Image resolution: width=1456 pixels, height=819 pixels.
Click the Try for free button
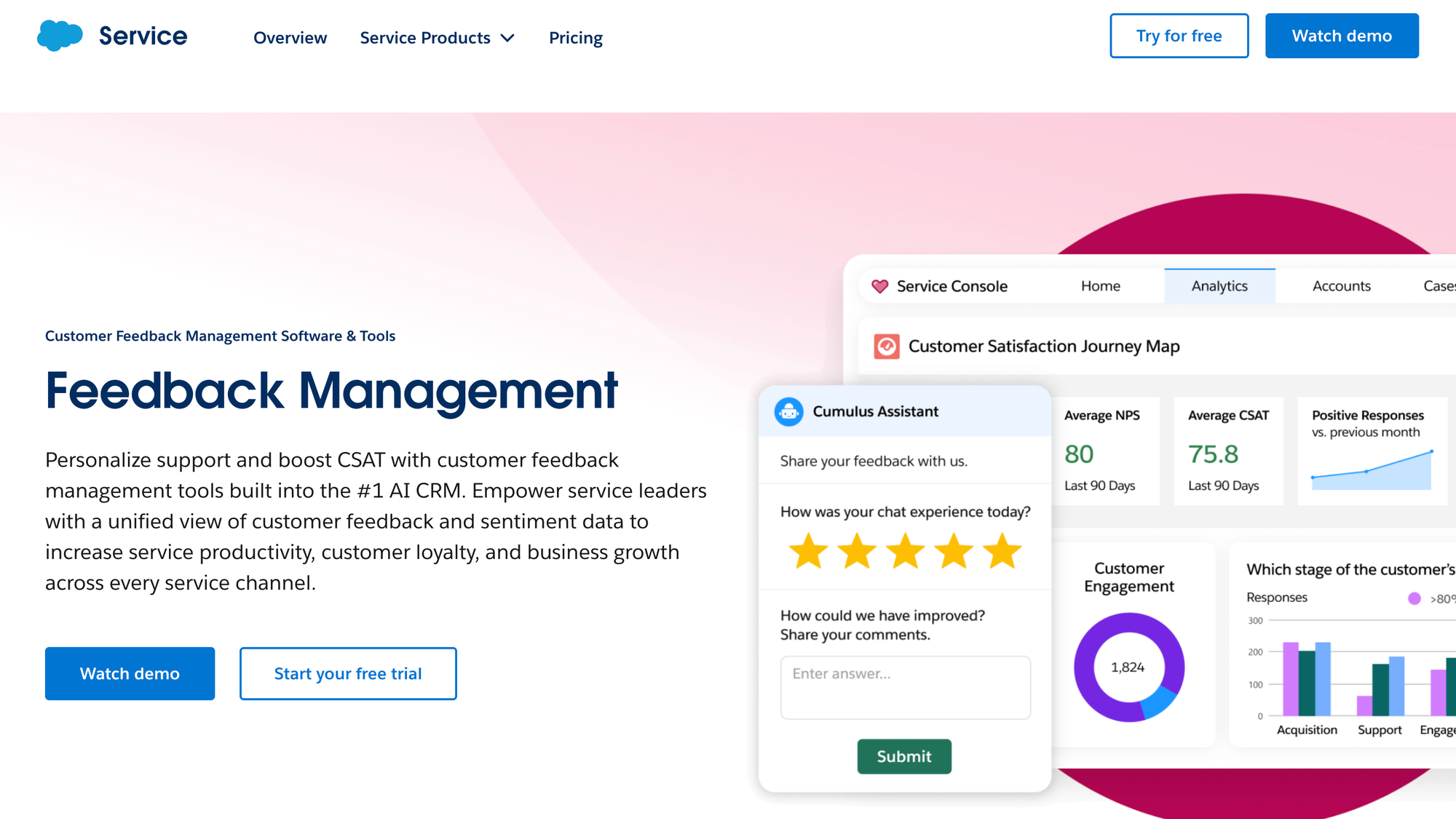1179,35
